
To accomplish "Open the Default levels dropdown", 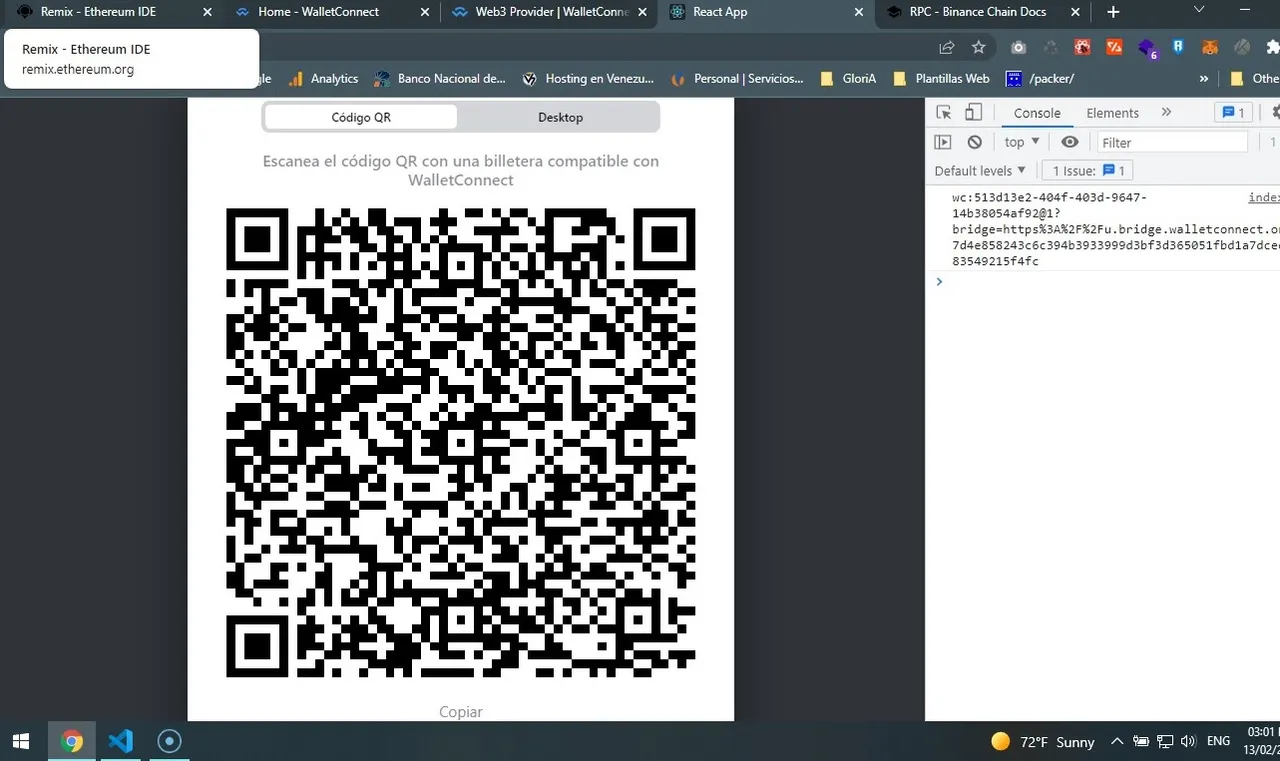I will (980, 170).
